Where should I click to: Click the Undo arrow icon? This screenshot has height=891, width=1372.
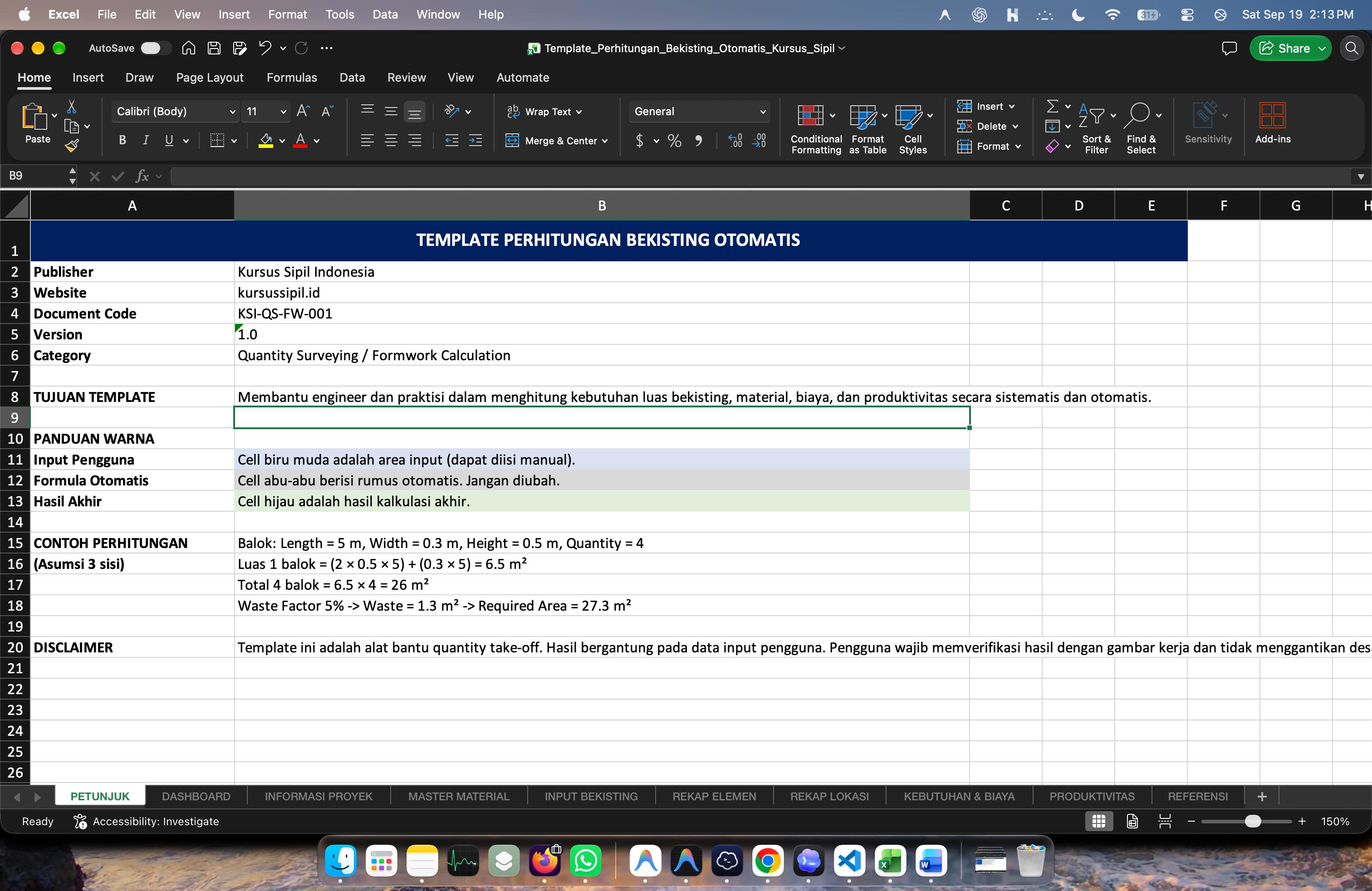pos(265,49)
